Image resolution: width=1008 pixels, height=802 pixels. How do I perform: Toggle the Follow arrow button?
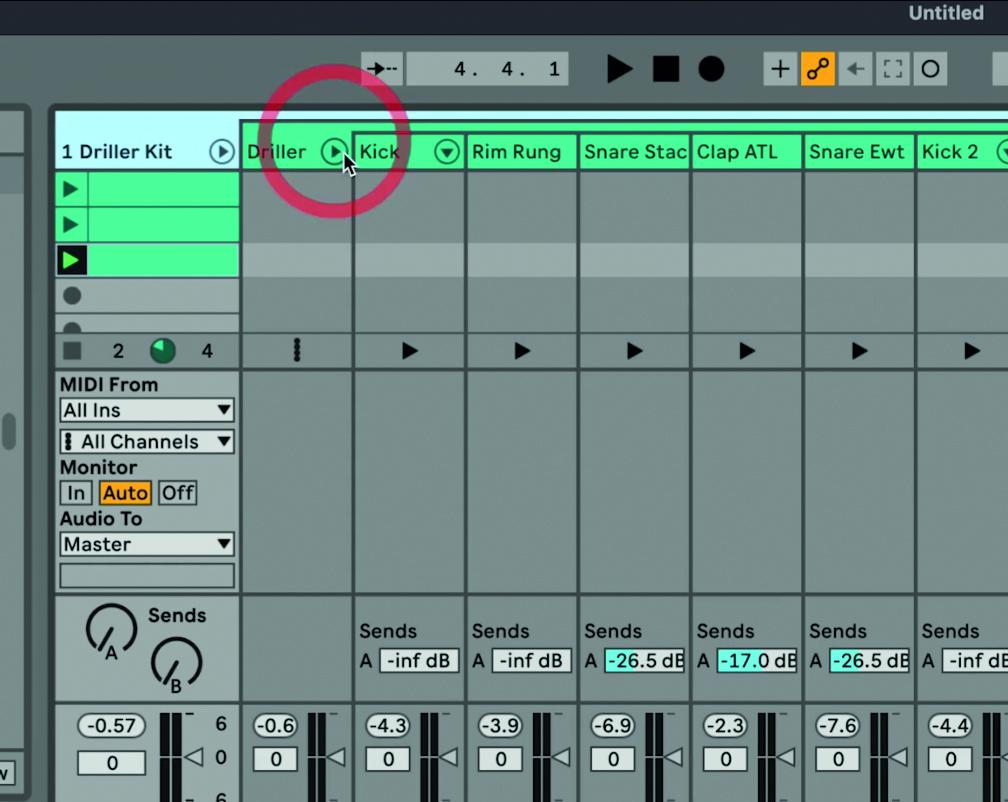pyautogui.click(x=382, y=69)
